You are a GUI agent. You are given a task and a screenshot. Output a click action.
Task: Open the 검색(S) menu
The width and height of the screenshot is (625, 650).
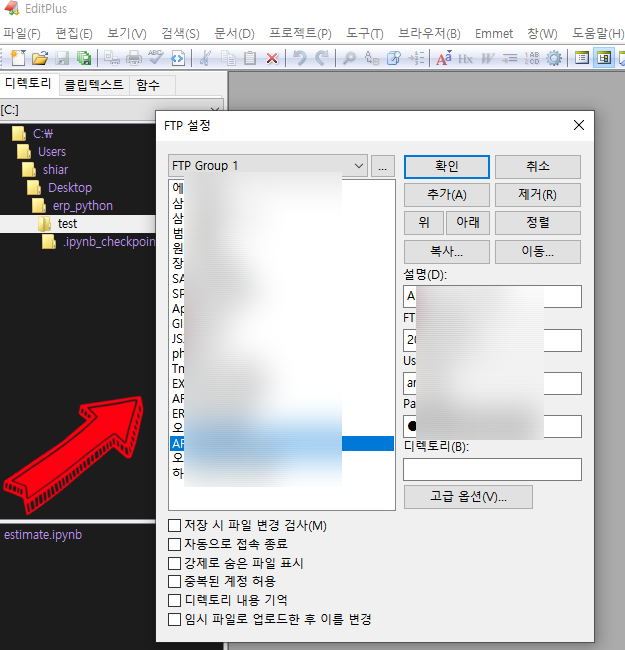(x=180, y=34)
